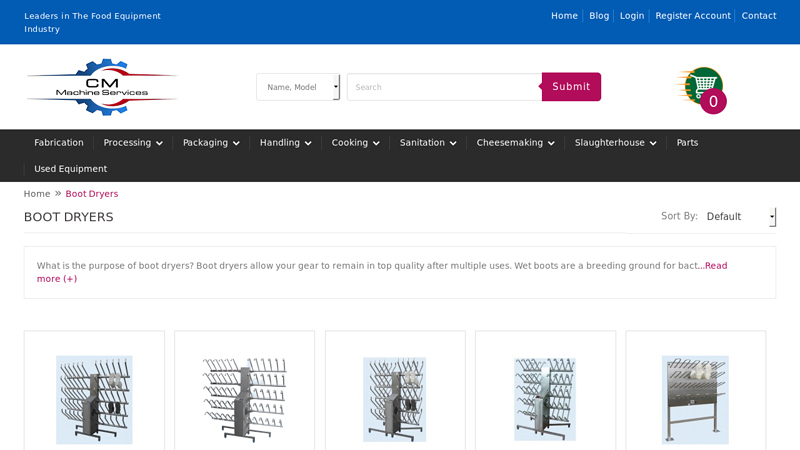Go to Home in the breadcrumb

[37, 194]
